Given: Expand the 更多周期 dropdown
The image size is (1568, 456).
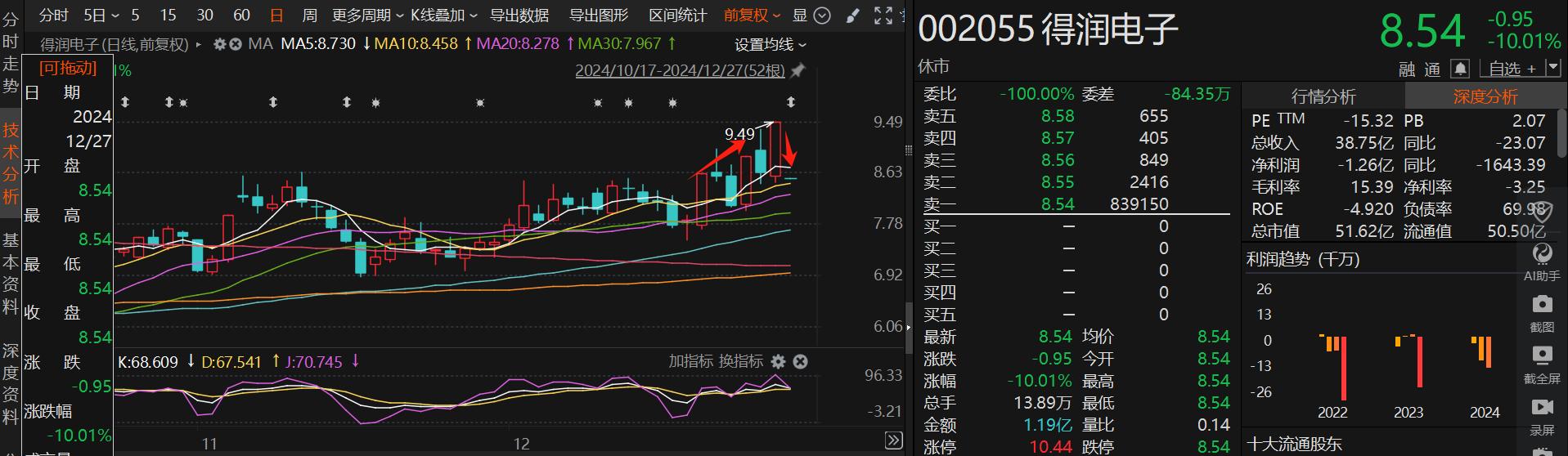Looking at the screenshot, I should tap(367, 16).
